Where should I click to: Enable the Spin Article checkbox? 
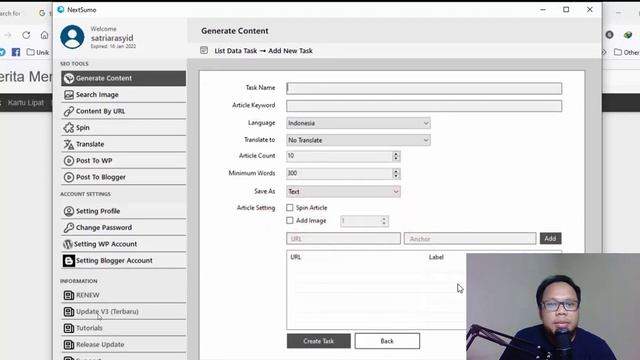point(290,208)
